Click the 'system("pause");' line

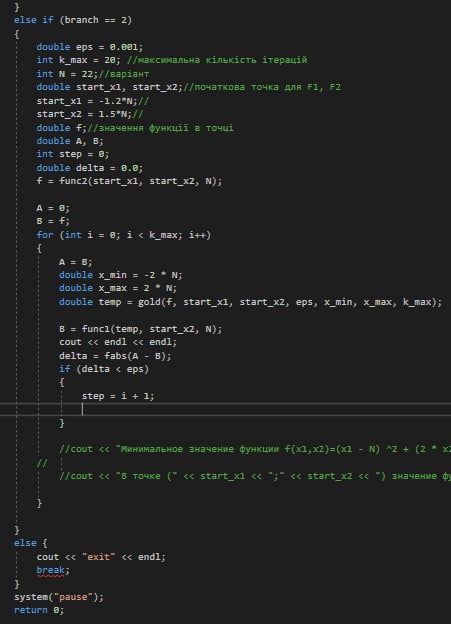[x=59, y=597]
